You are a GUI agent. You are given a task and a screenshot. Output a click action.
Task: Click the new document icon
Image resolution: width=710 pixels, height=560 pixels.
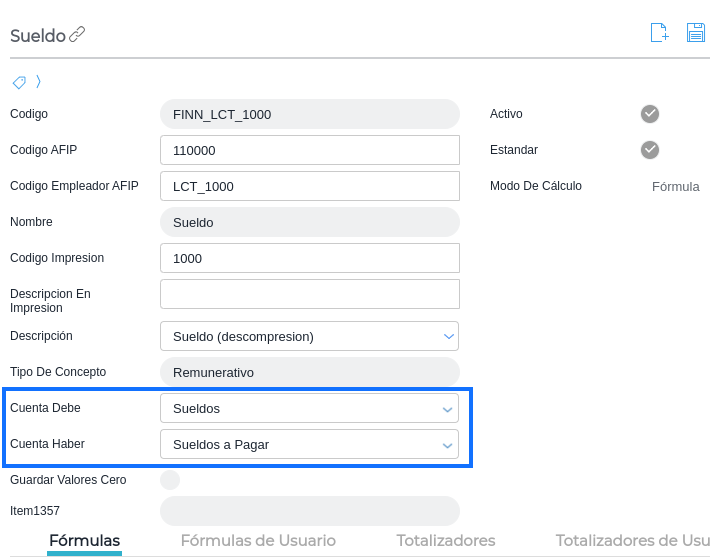point(659,33)
